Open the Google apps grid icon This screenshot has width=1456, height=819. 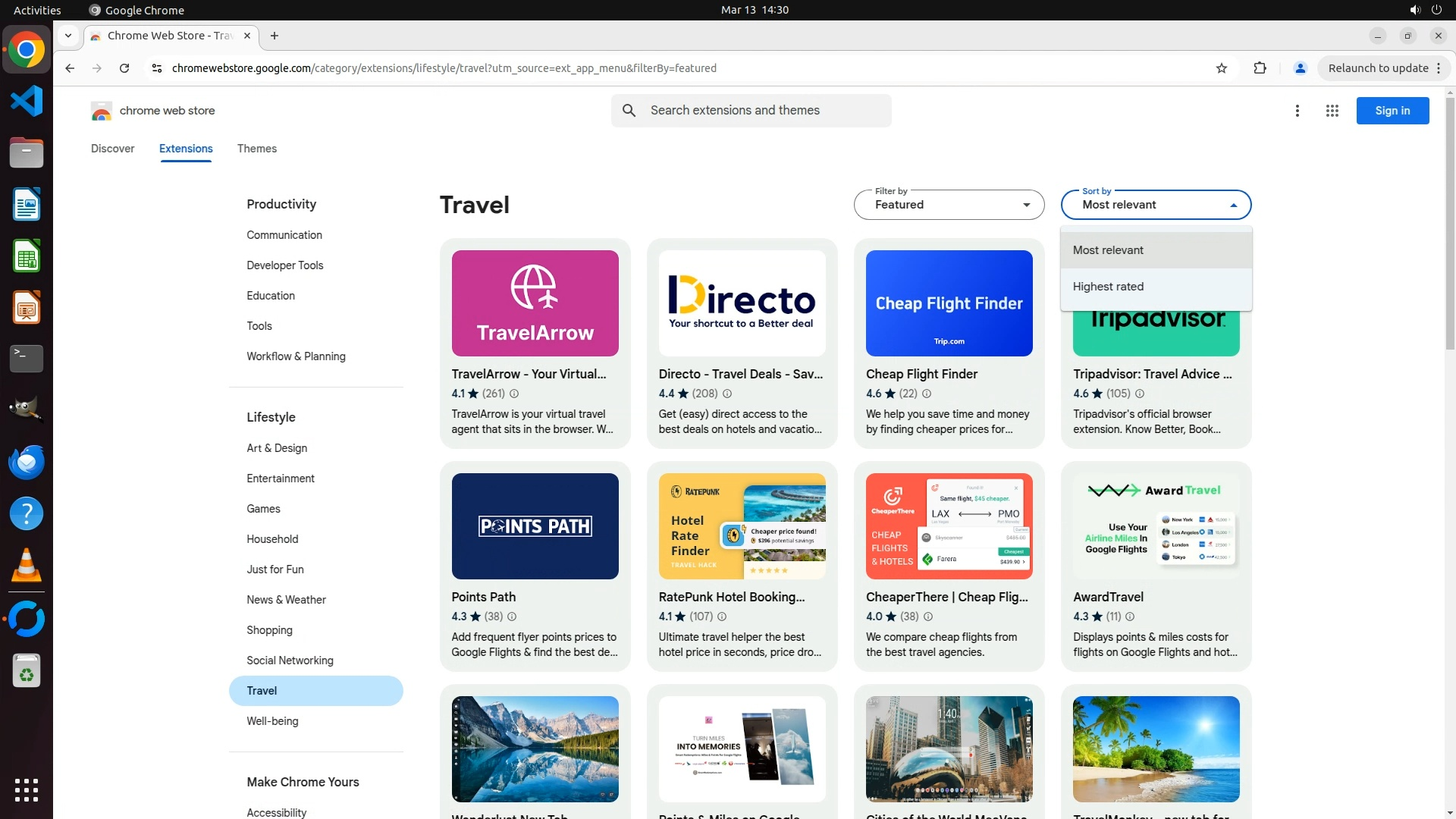click(x=1332, y=111)
